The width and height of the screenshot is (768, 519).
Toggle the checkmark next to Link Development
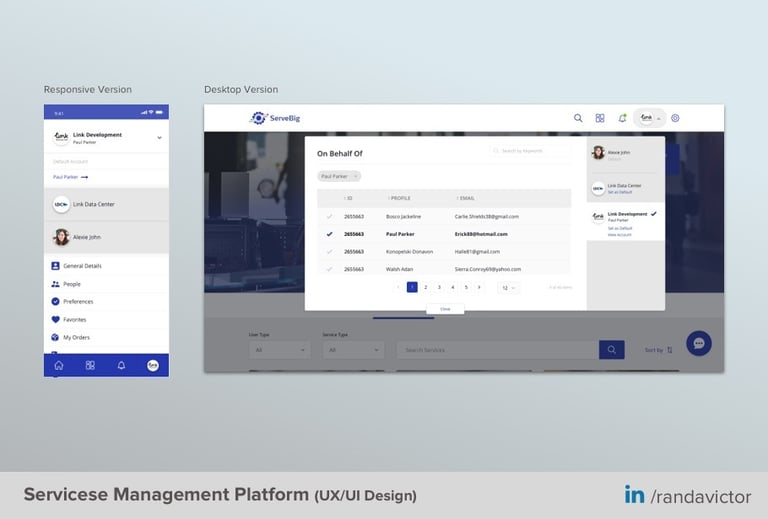[654, 214]
